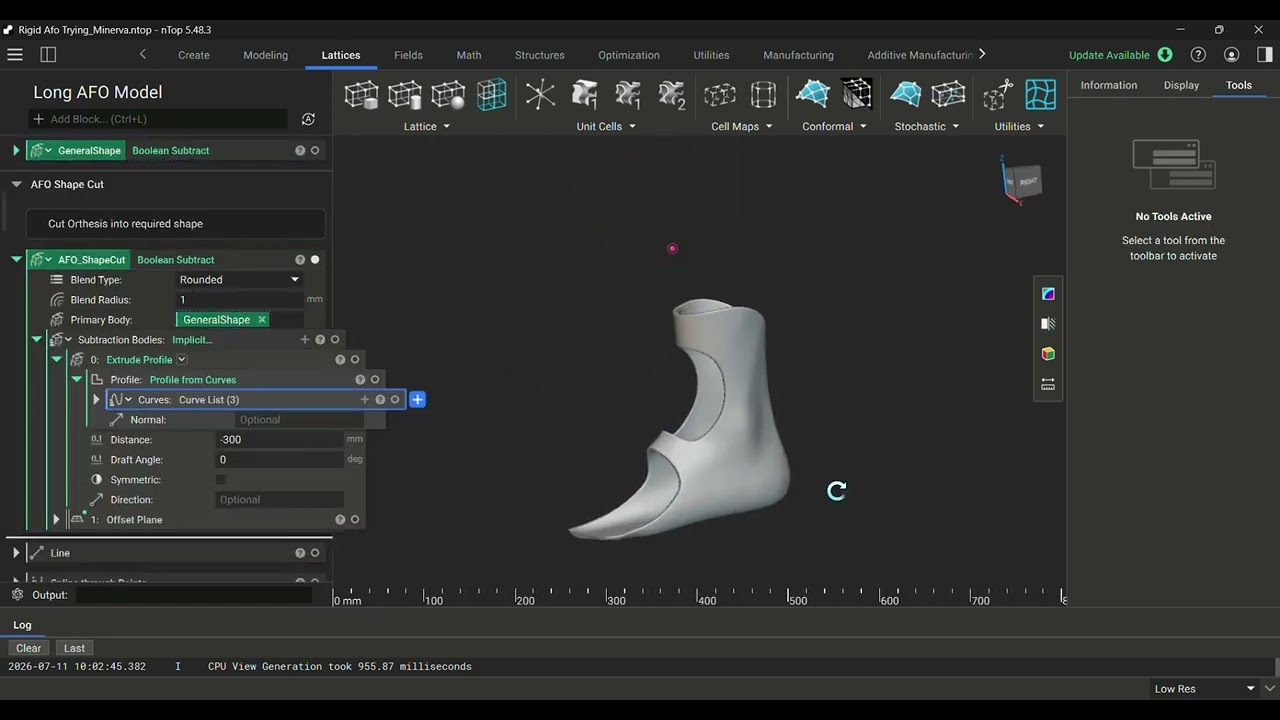This screenshot has height=720, width=1280.
Task: Open the Blend Type Rounded dropdown
Action: [x=239, y=280]
